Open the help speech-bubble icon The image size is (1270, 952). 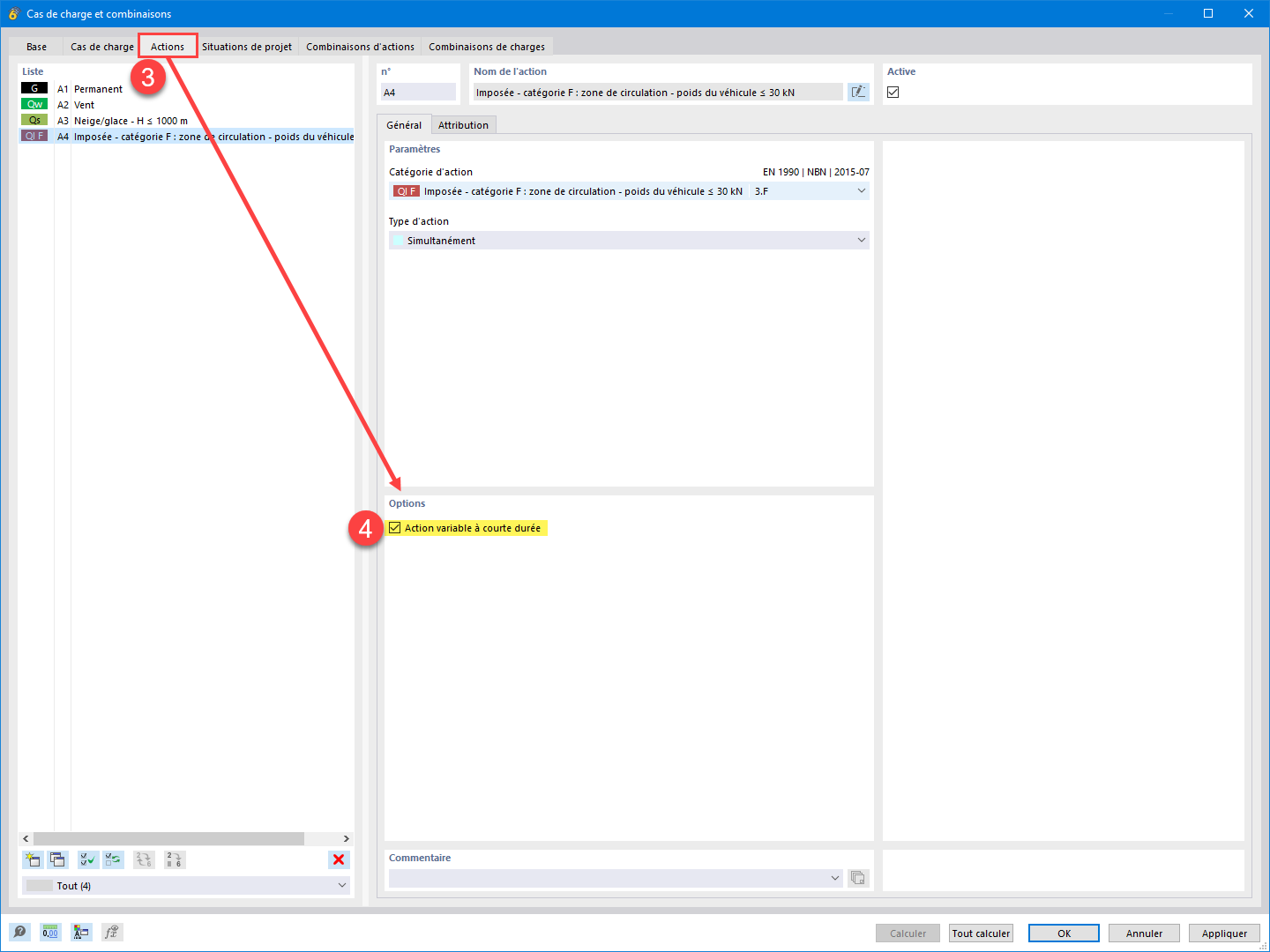[19, 932]
